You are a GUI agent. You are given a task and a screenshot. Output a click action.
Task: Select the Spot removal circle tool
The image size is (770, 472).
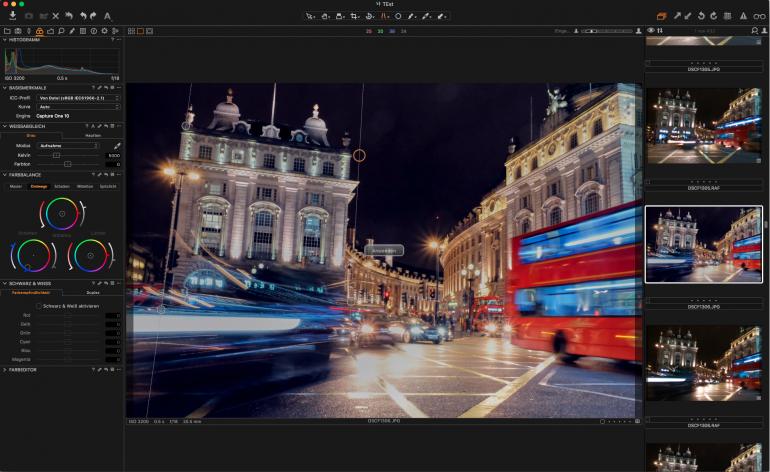click(x=398, y=16)
